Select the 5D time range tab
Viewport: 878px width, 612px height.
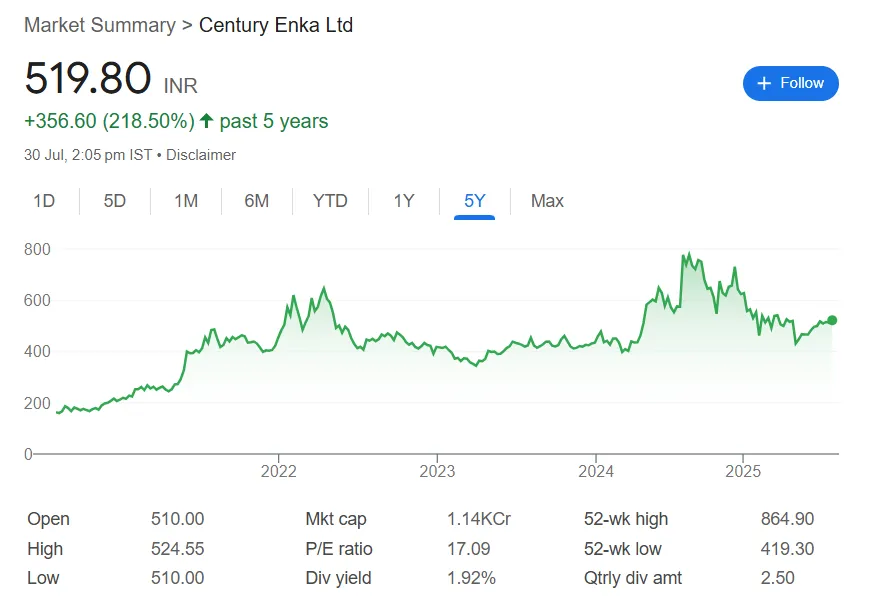[x=115, y=200]
